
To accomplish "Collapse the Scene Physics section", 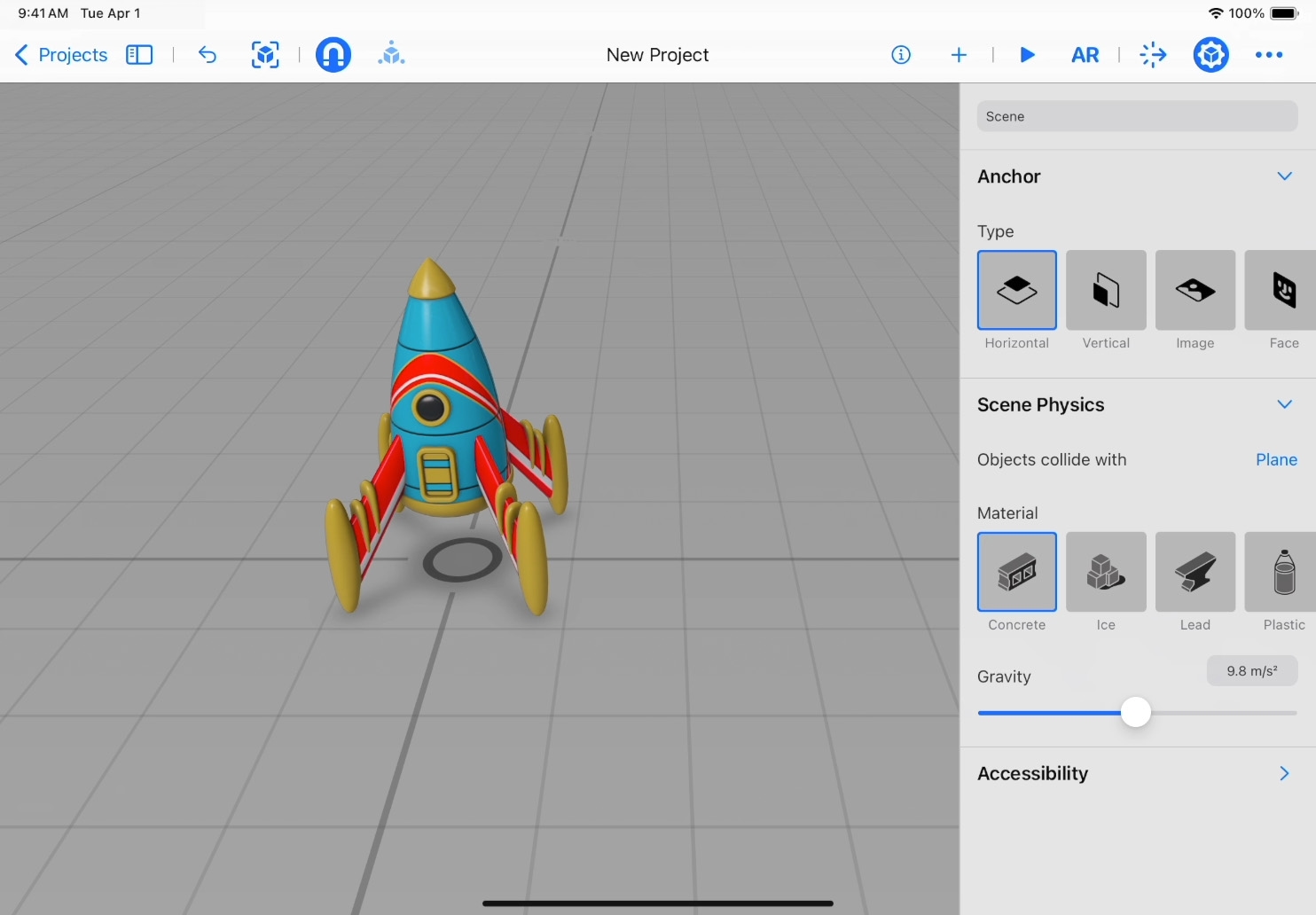I will click(1284, 405).
